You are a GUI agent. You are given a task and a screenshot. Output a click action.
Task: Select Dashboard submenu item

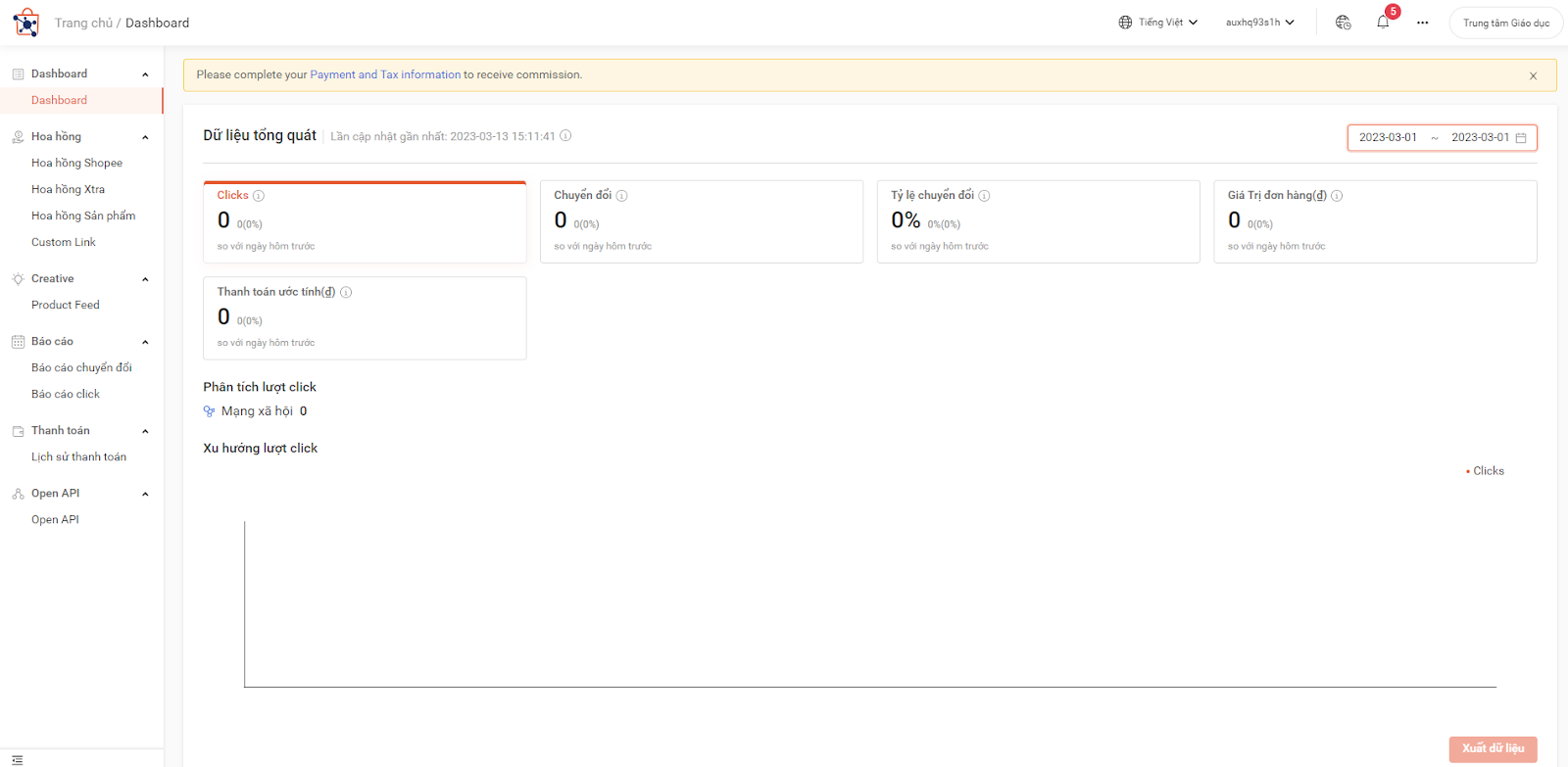point(81,100)
